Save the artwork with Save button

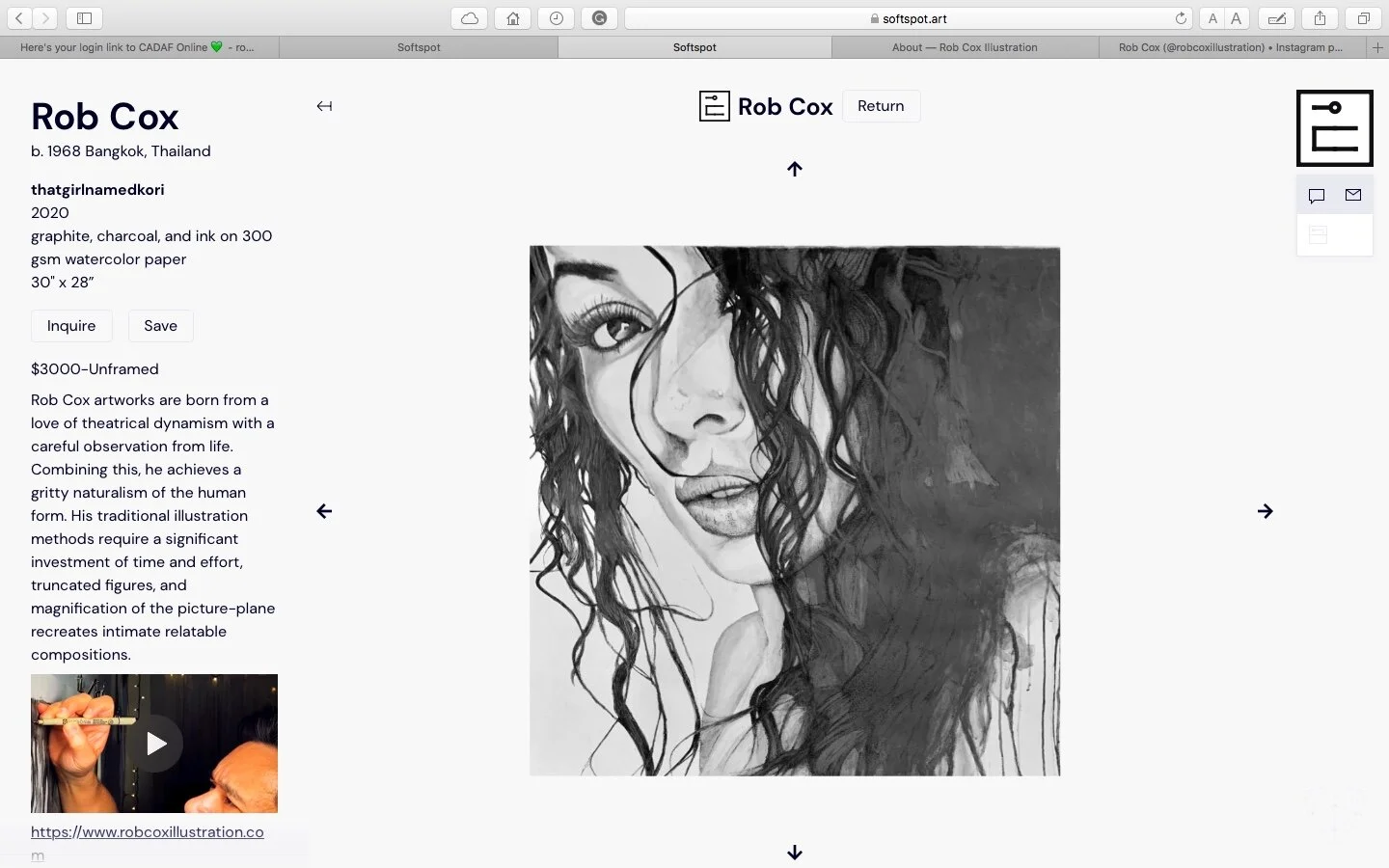coord(161,326)
